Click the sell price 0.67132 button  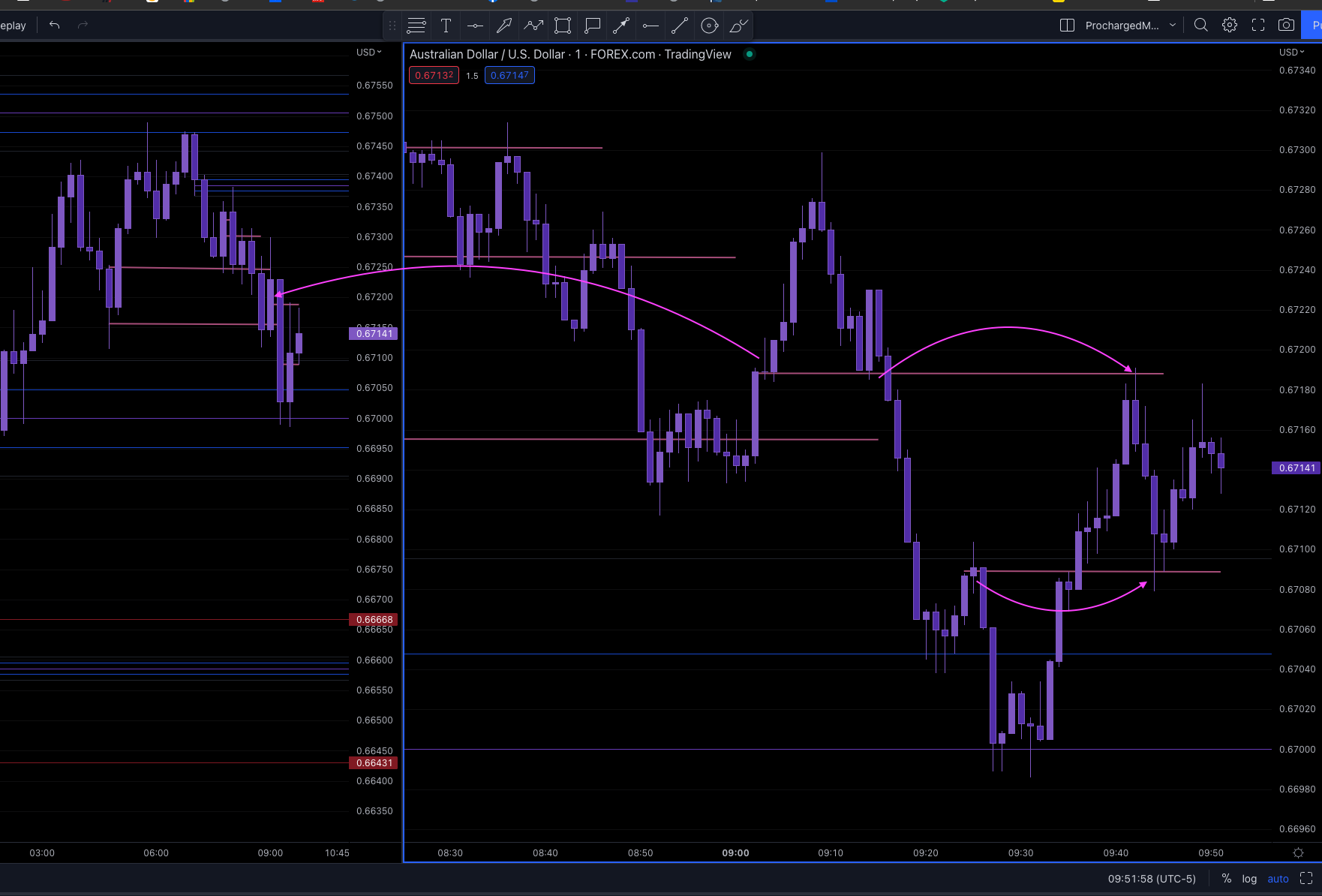(x=434, y=75)
